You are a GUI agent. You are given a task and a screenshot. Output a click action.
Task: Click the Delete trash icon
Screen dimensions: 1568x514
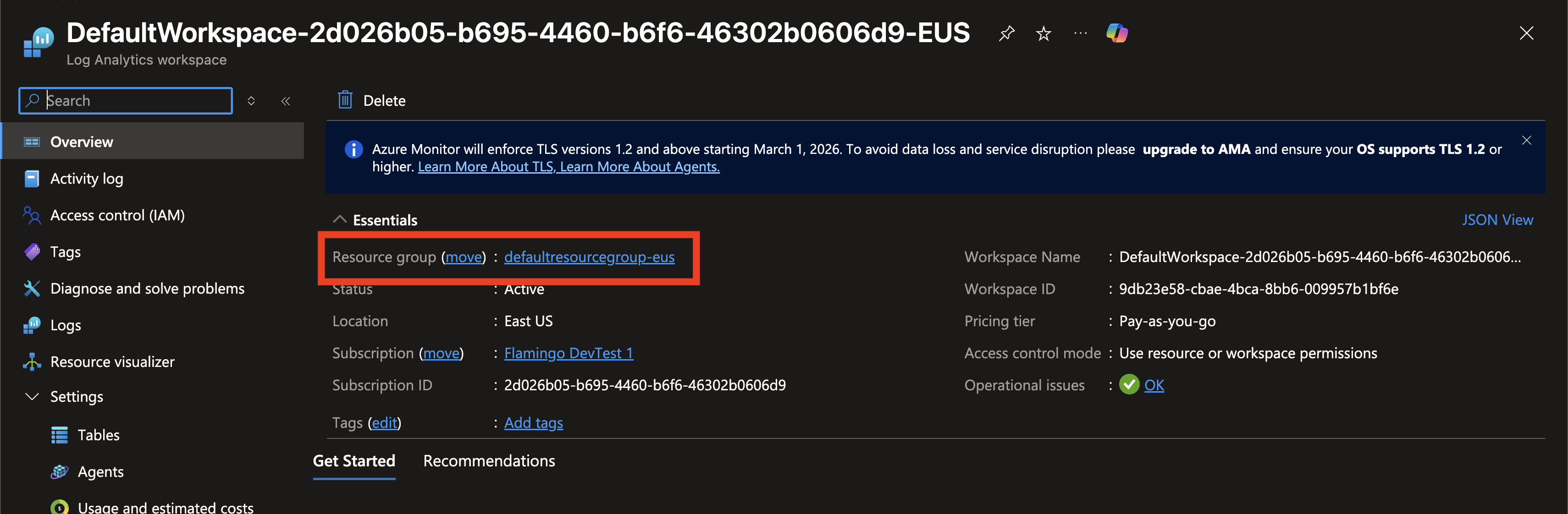click(345, 100)
